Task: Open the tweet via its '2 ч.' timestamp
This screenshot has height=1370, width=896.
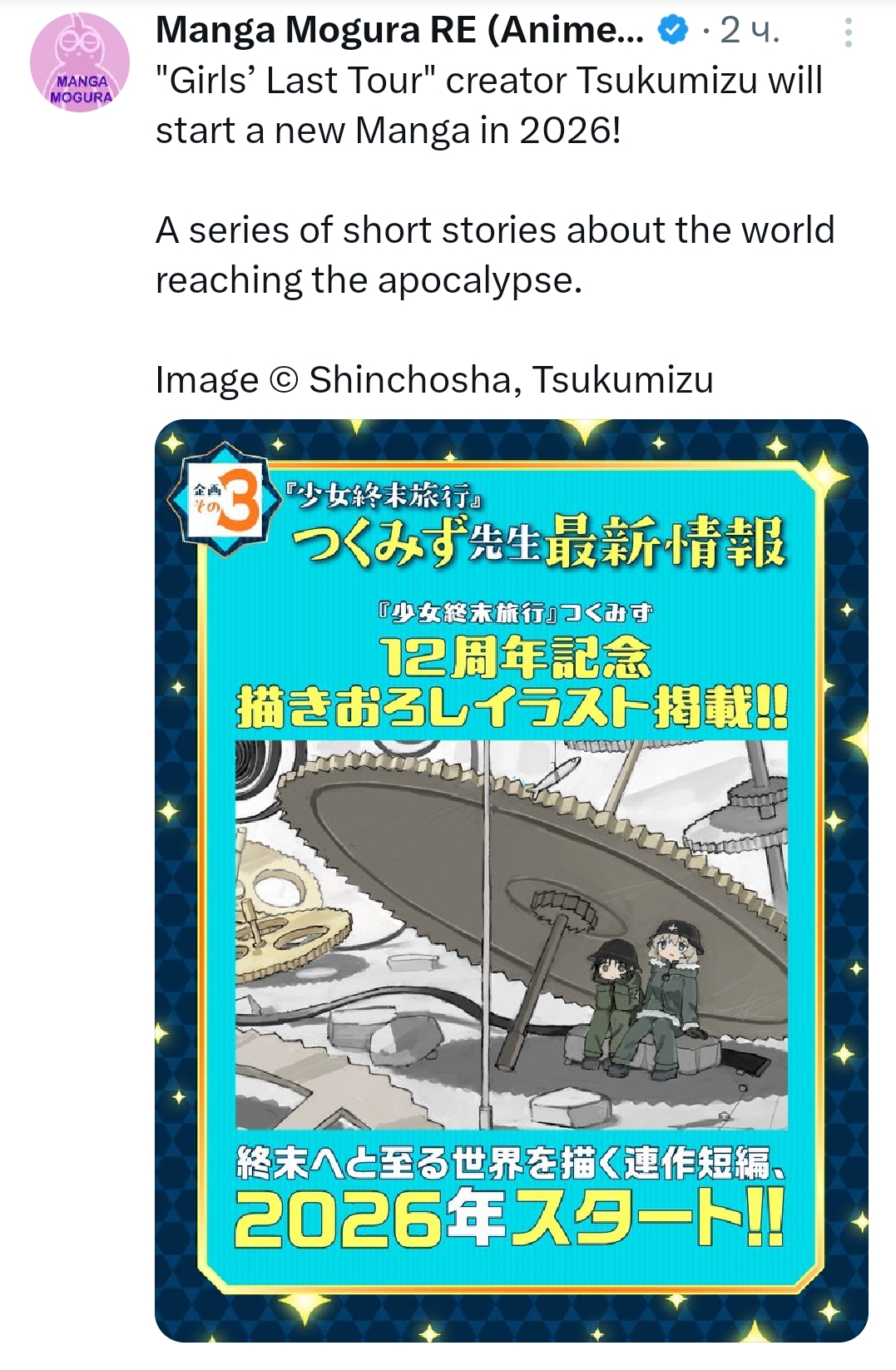Action: coord(750,31)
